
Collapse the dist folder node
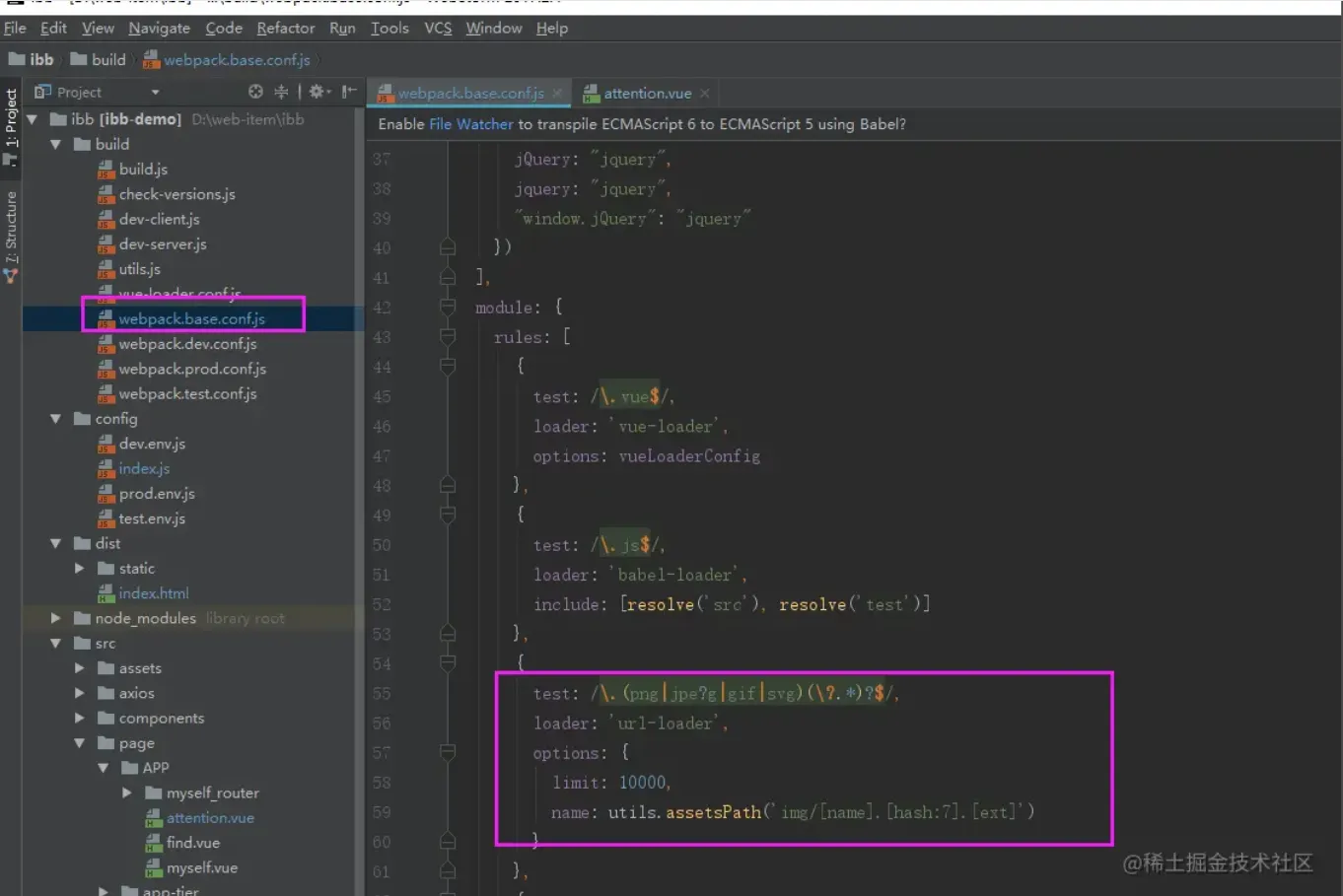tap(56, 543)
